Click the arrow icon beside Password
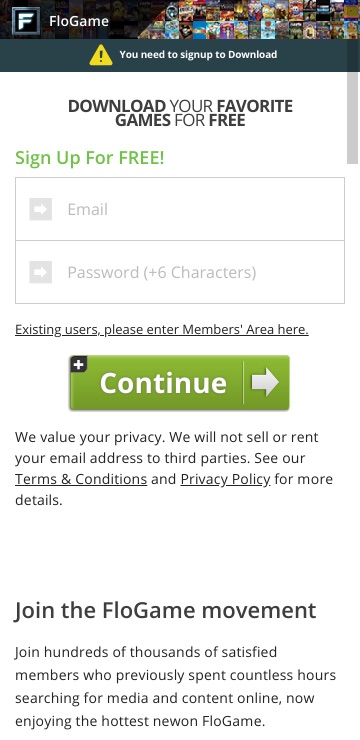The height and width of the screenshot is (740, 360). coord(41,272)
